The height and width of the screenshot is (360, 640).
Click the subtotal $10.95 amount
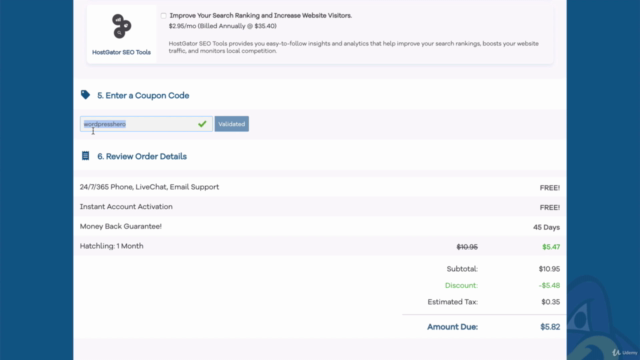pos(549,269)
